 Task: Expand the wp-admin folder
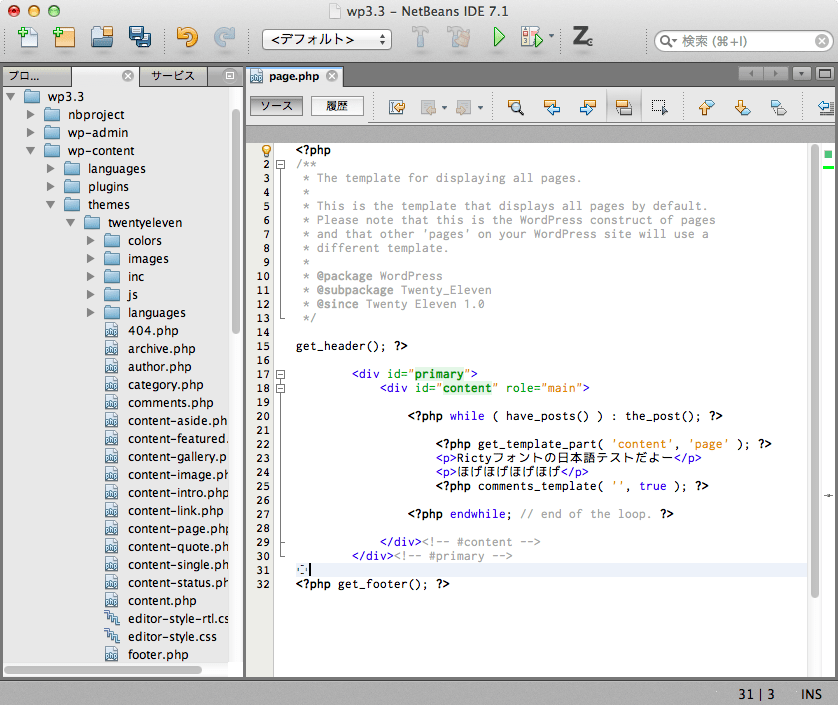coord(30,133)
